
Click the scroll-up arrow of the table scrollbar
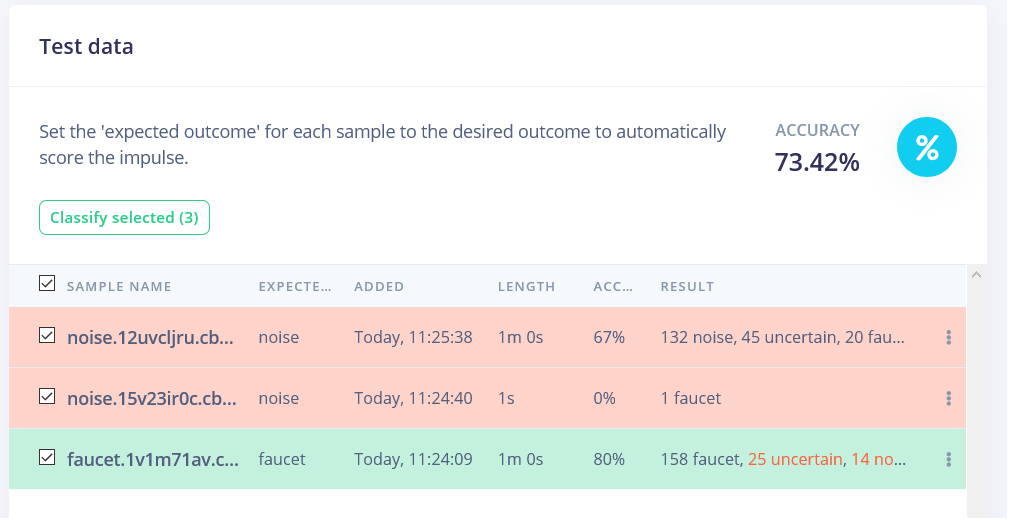click(976, 274)
